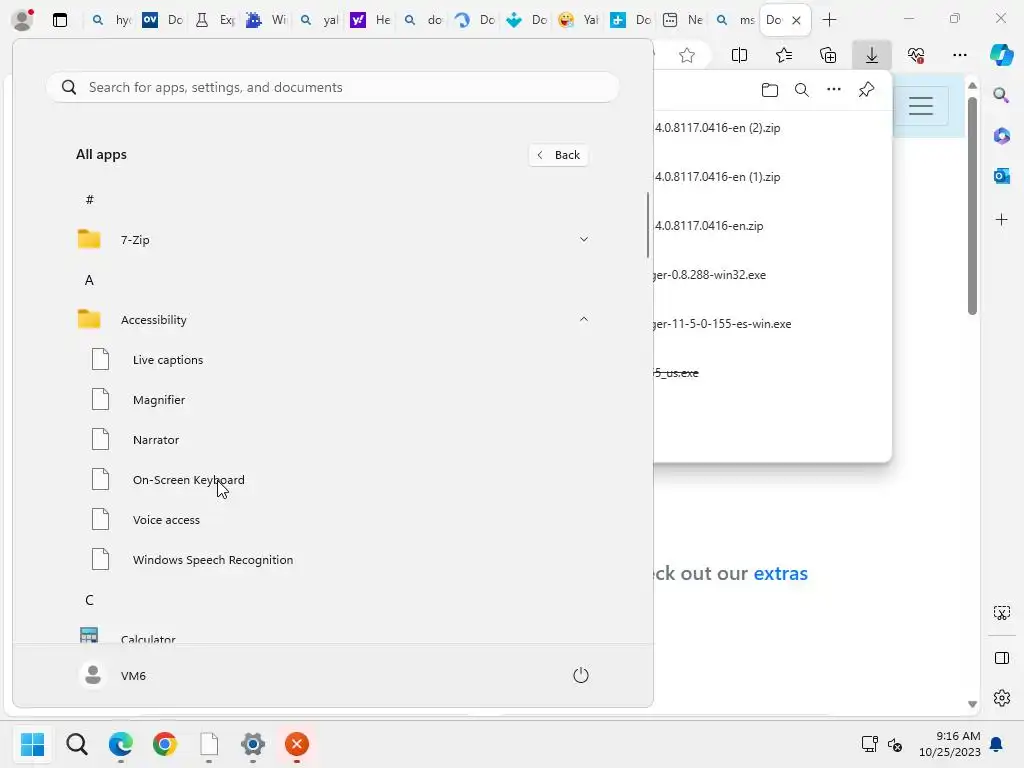
Task: Open the en (2).zip download
Action: (718, 128)
